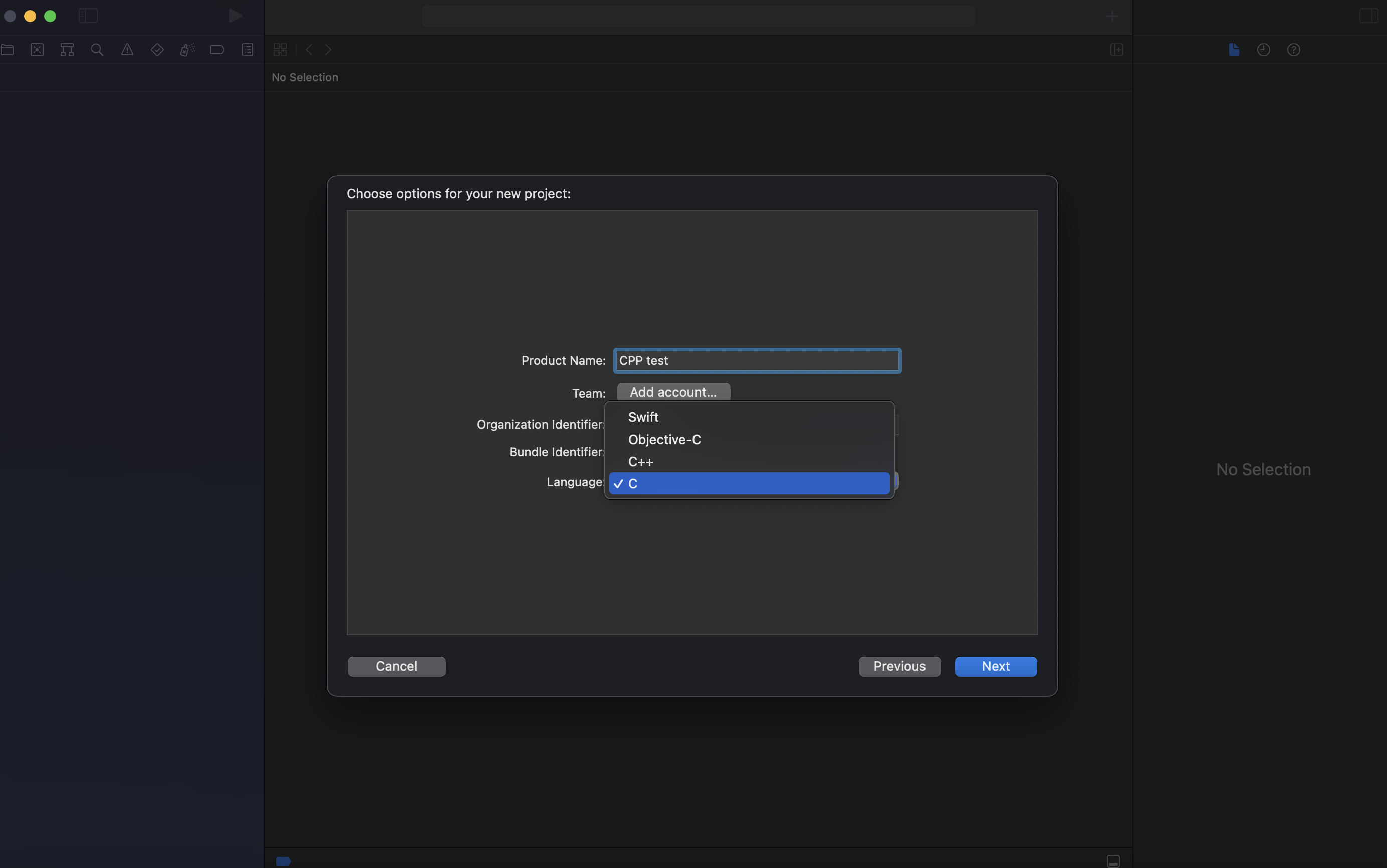
Task: Open the Source Control navigator icon
Action: coord(37,50)
